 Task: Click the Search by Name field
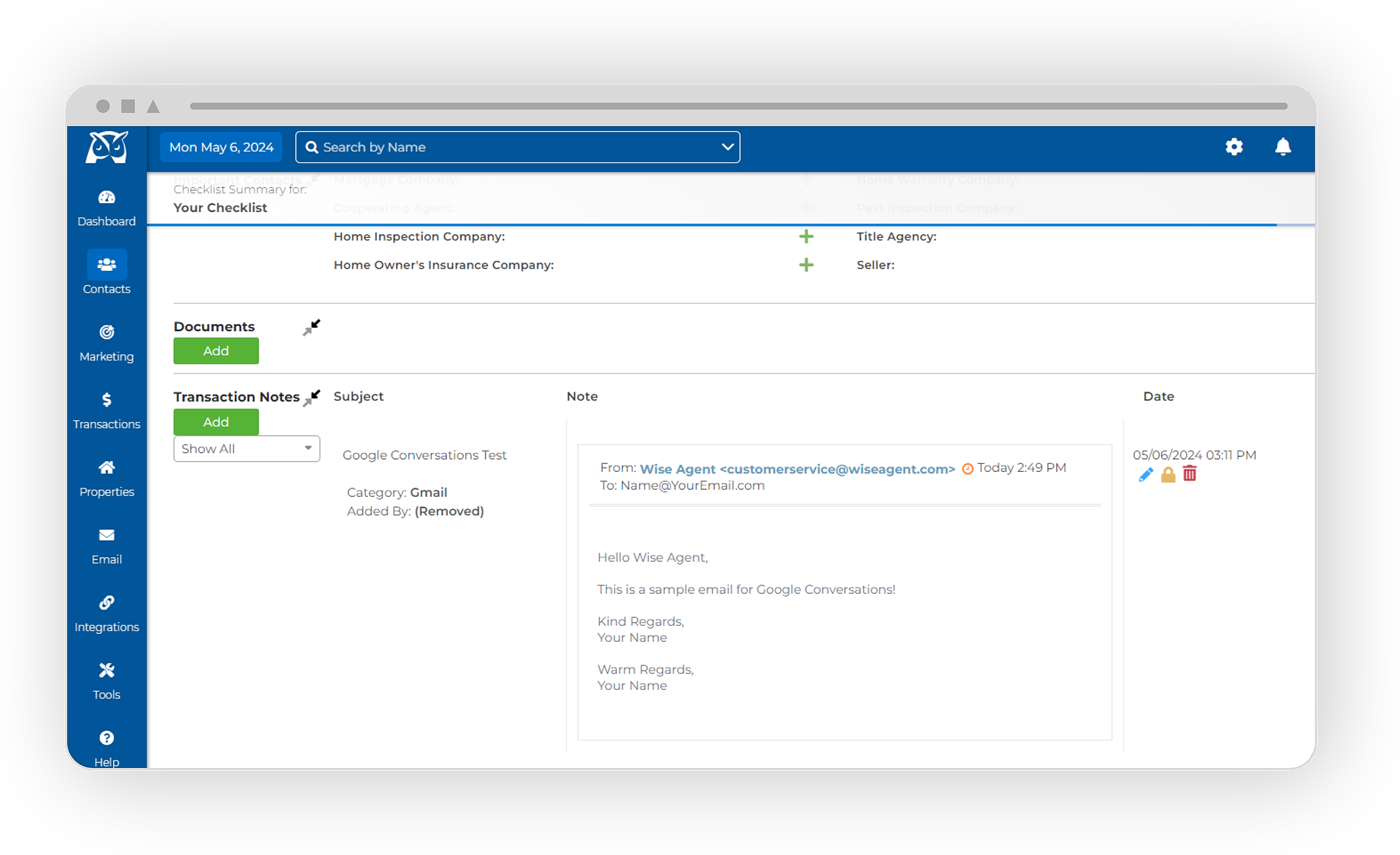click(517, 147)
